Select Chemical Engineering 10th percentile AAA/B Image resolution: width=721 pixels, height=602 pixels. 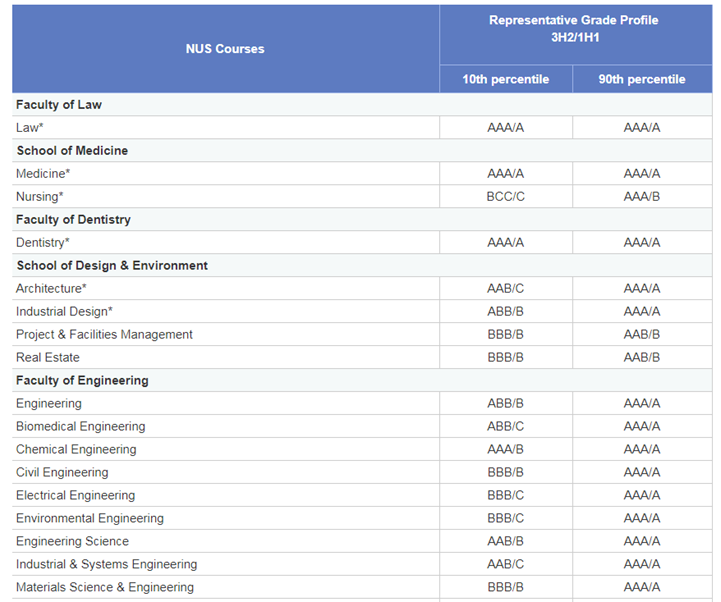click(506, 449)
